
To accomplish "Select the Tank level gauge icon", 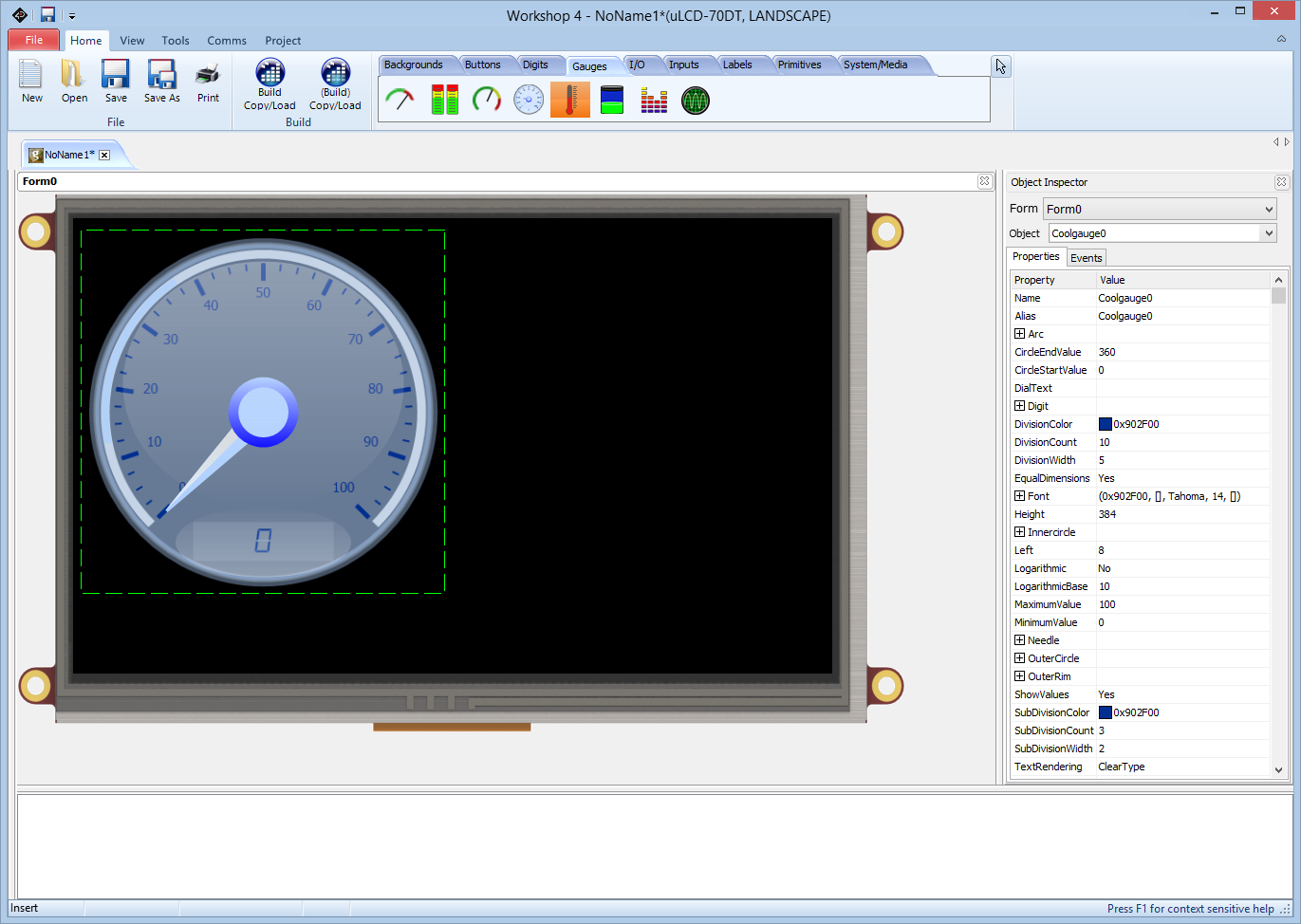I will point(611,100).
